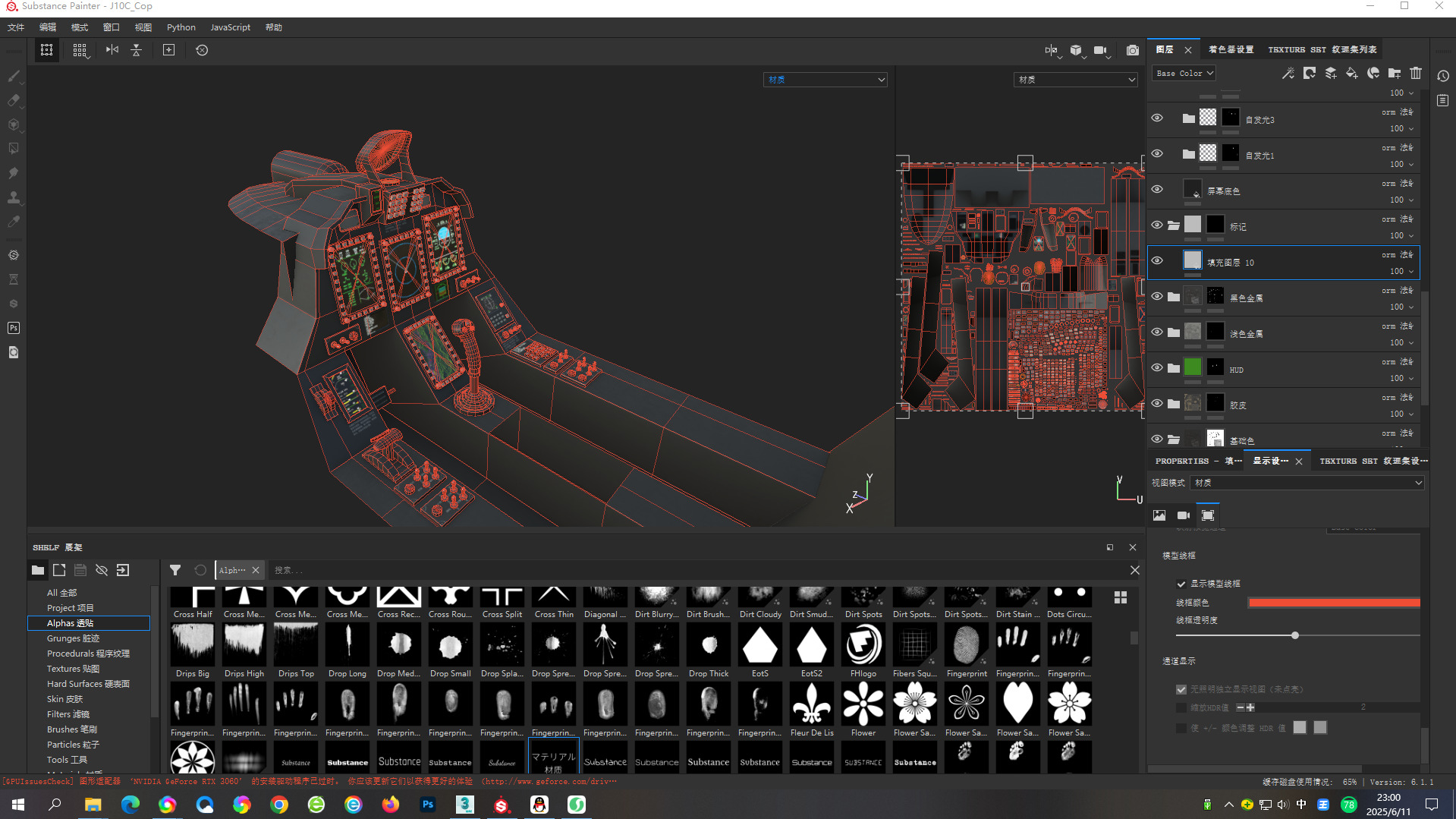Image resolution: width=1456 pixels, height=819 pixels.
Task: Select the Alphas 透贴 shelf category
Action: tap(89, 623)
